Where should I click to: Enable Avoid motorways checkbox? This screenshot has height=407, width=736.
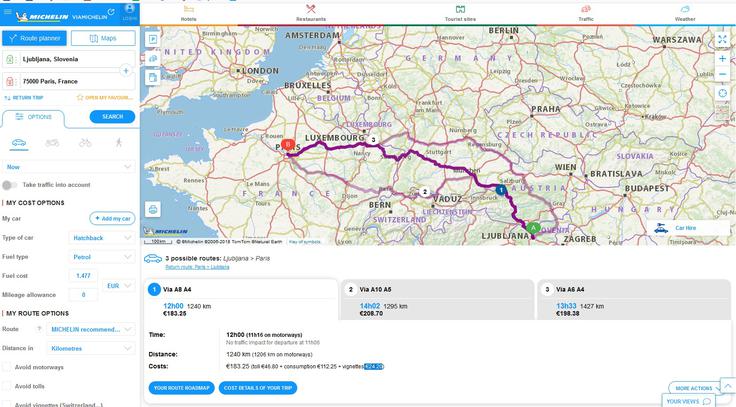tap(8, 367)
